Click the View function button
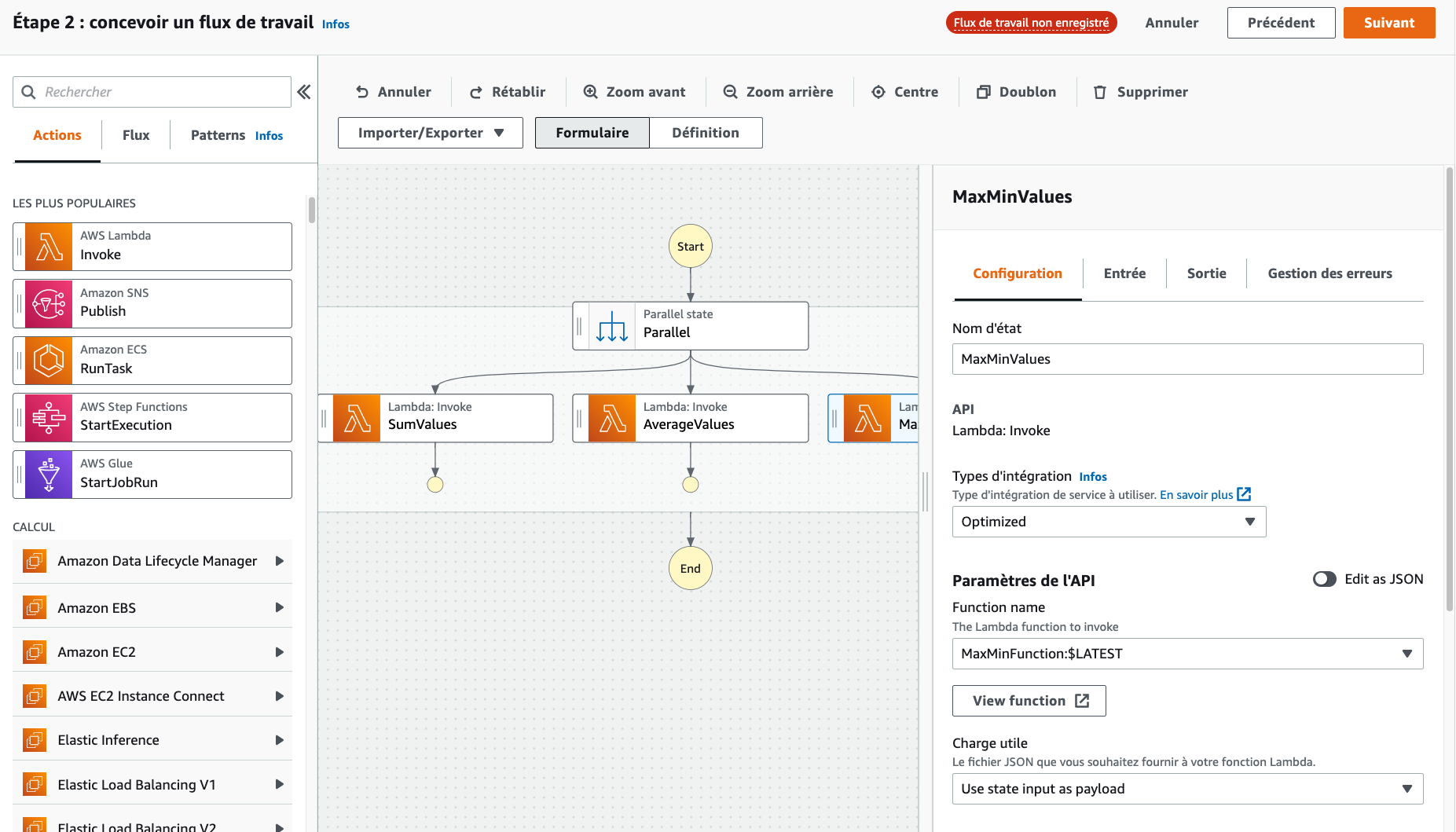This screenshot has width=1456, height=832. click(x=1029, y=701)
